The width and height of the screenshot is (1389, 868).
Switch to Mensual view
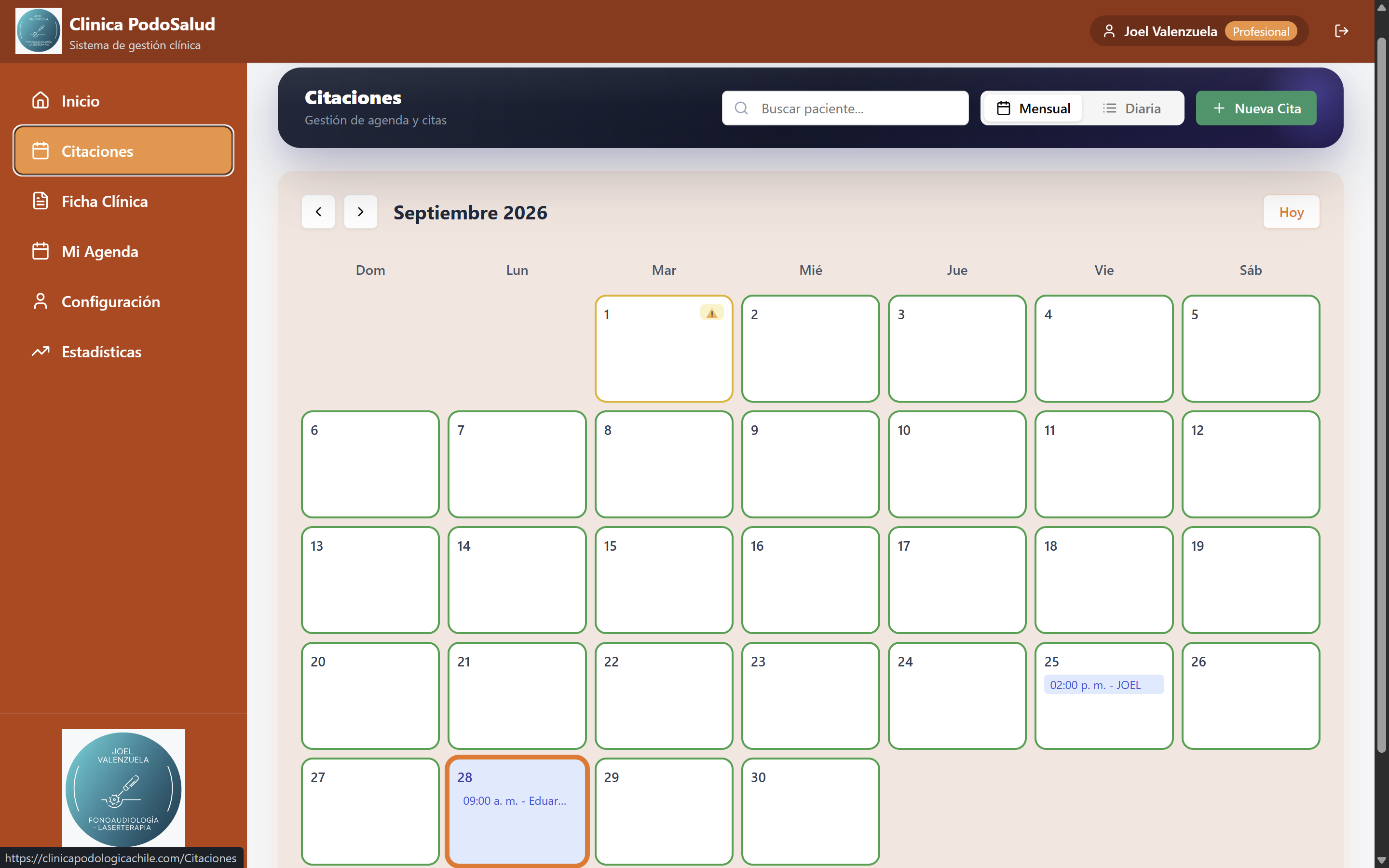point(1033,108)
